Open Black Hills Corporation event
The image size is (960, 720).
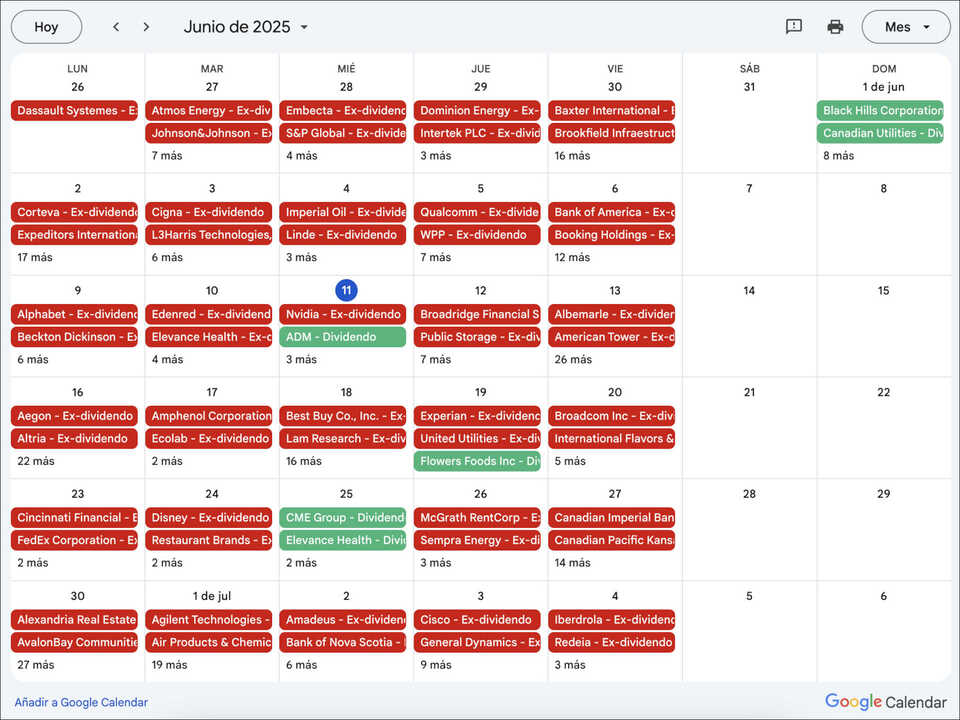[x=880, y=111]
